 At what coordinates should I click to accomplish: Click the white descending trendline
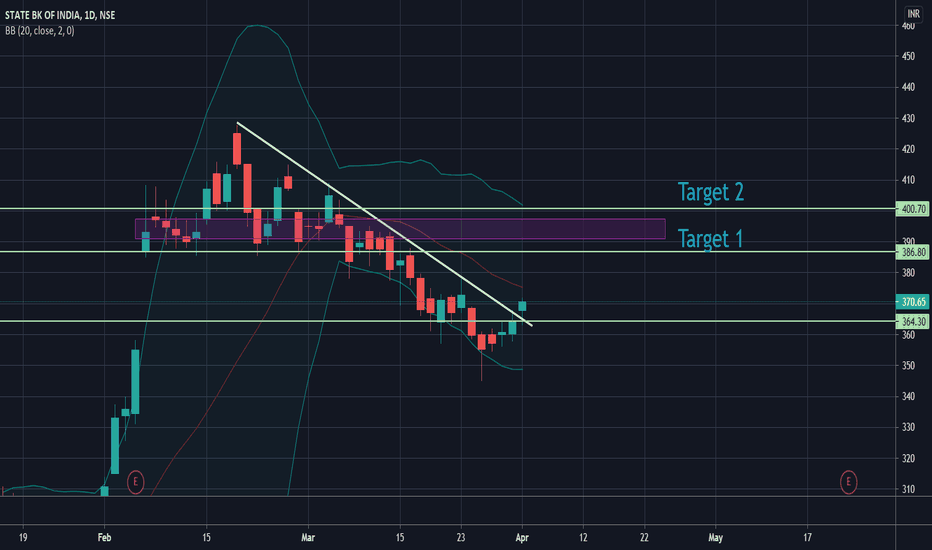pos(384,224)
